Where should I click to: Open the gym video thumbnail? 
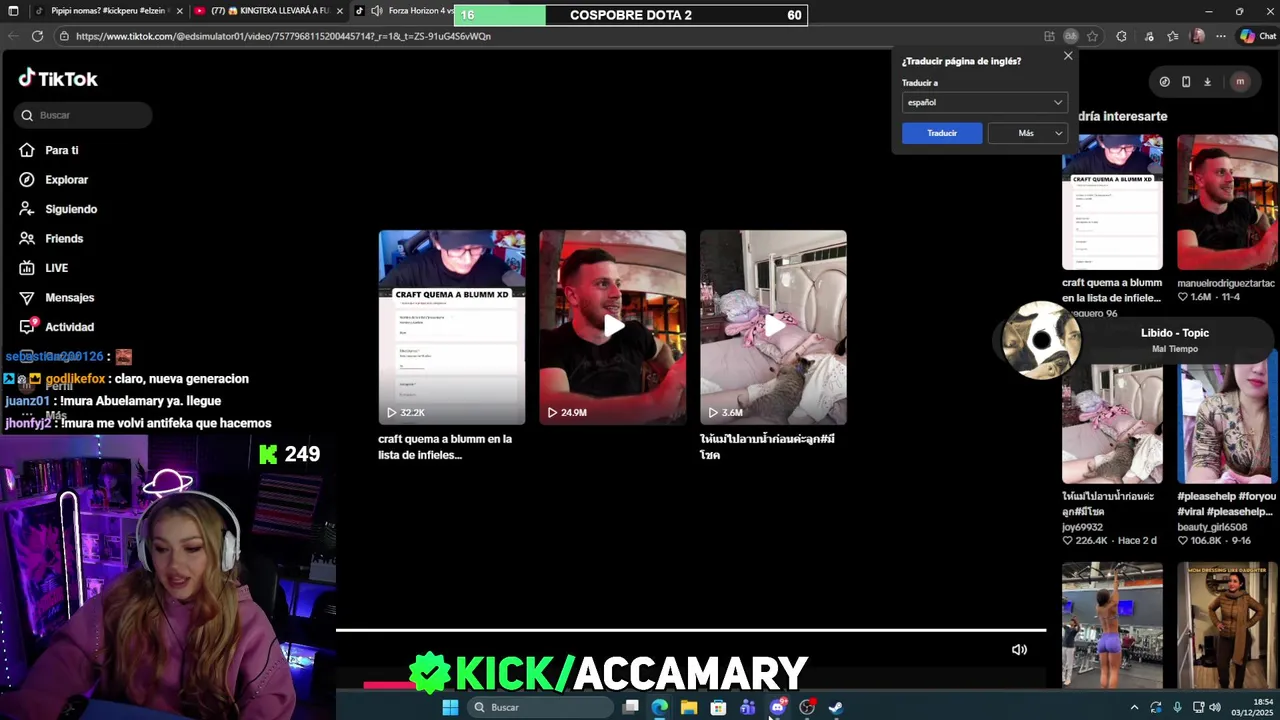[1112, 625]
